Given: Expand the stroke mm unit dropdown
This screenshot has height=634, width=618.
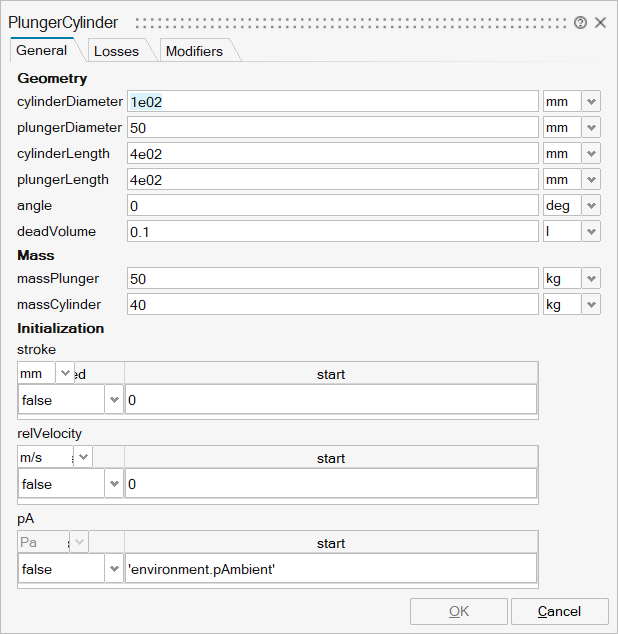Looking at the screenshot, I should coord(66,374).
